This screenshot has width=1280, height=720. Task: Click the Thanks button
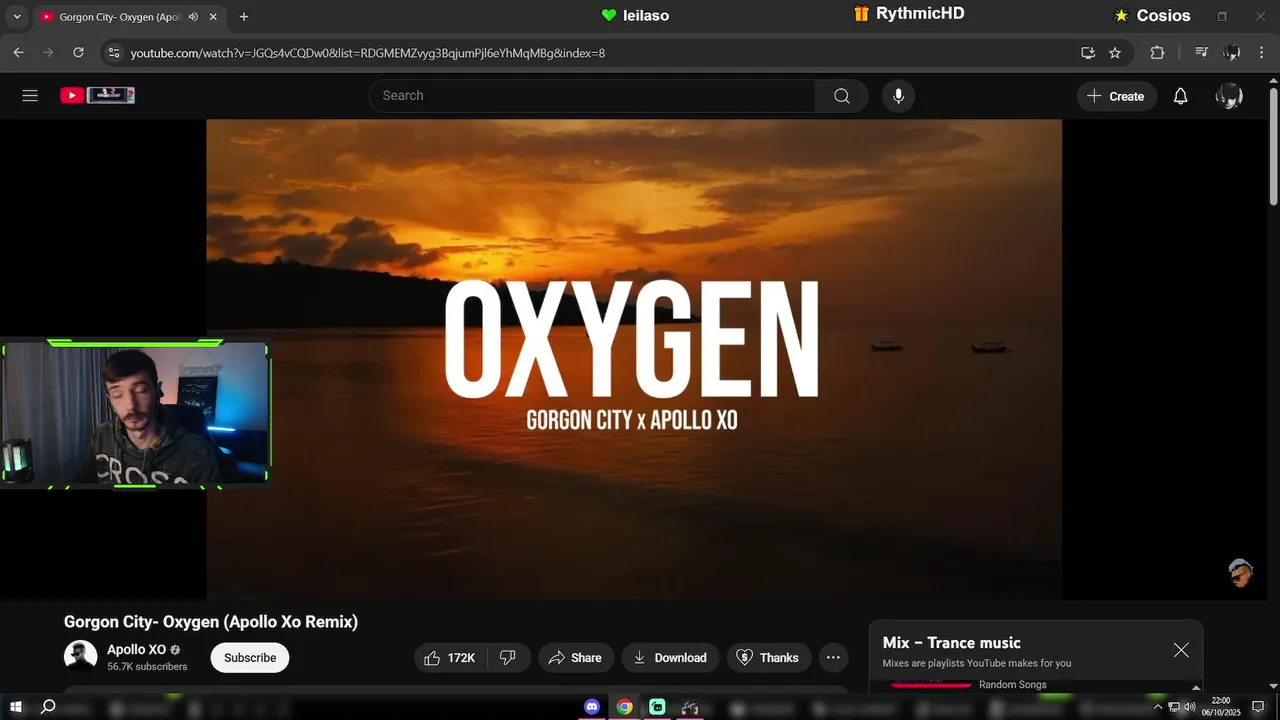[x=768, y=658]
